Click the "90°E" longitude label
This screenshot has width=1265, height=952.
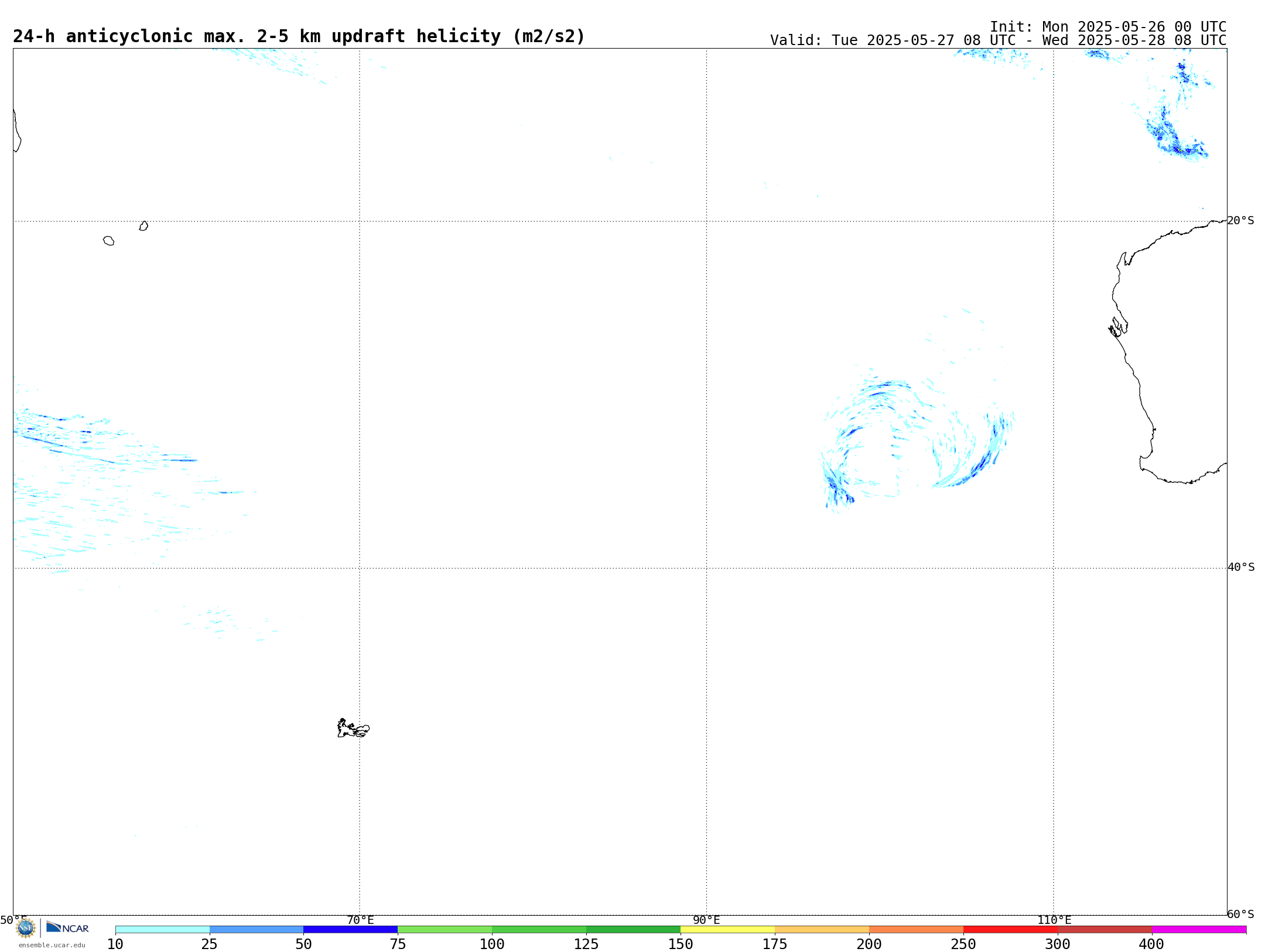pos(706,920)
